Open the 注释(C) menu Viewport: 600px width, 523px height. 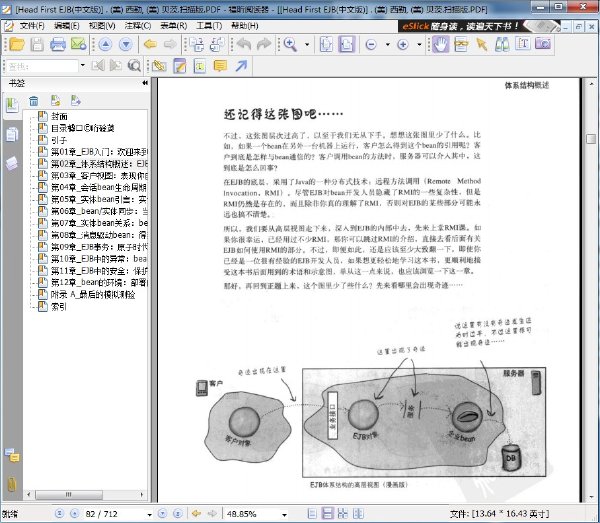[138, 26]
